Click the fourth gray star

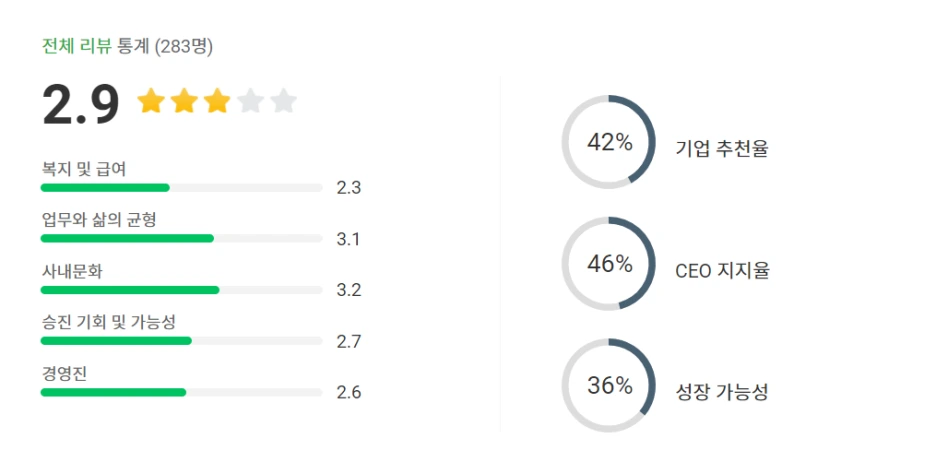click(x=251, y=101)
